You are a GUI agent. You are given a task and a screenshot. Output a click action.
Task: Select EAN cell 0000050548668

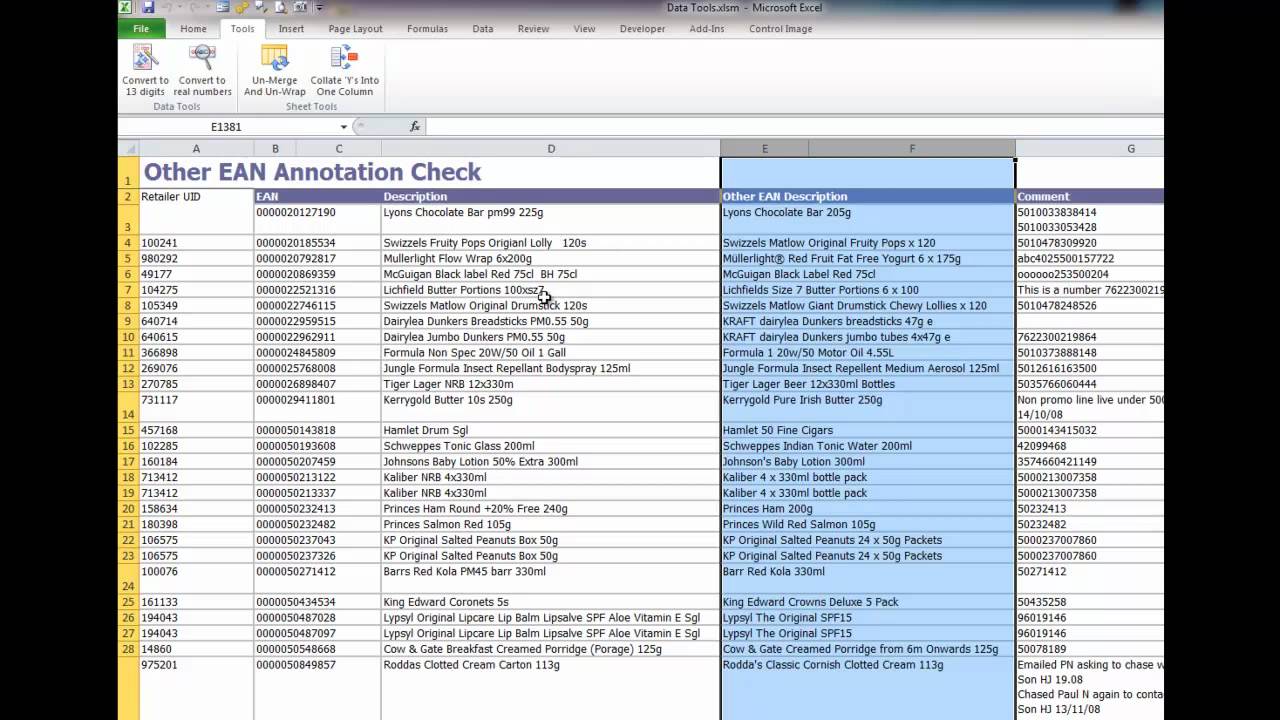pos(317,650)
